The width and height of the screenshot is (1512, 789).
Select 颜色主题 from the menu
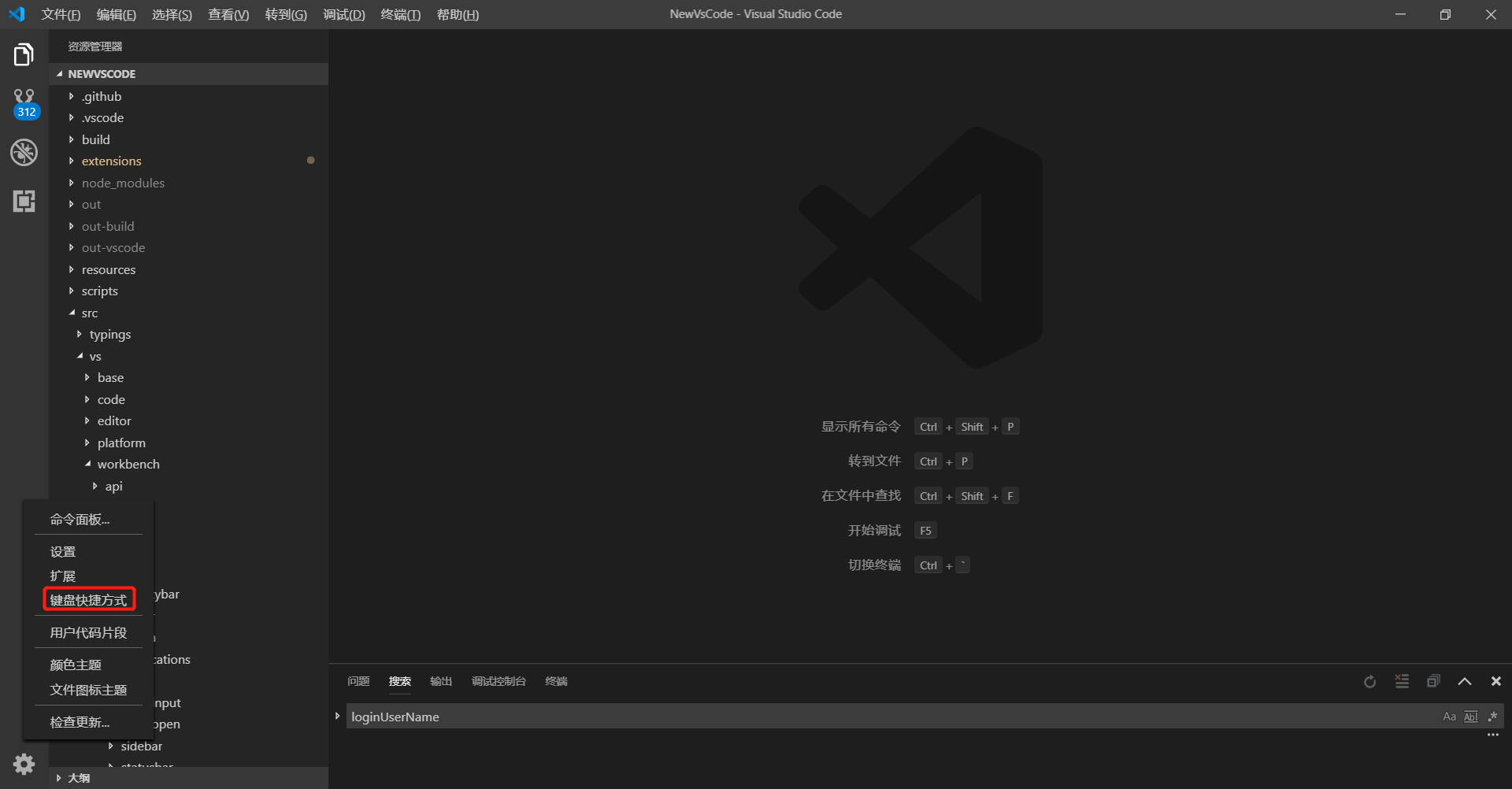pos(76,664)
